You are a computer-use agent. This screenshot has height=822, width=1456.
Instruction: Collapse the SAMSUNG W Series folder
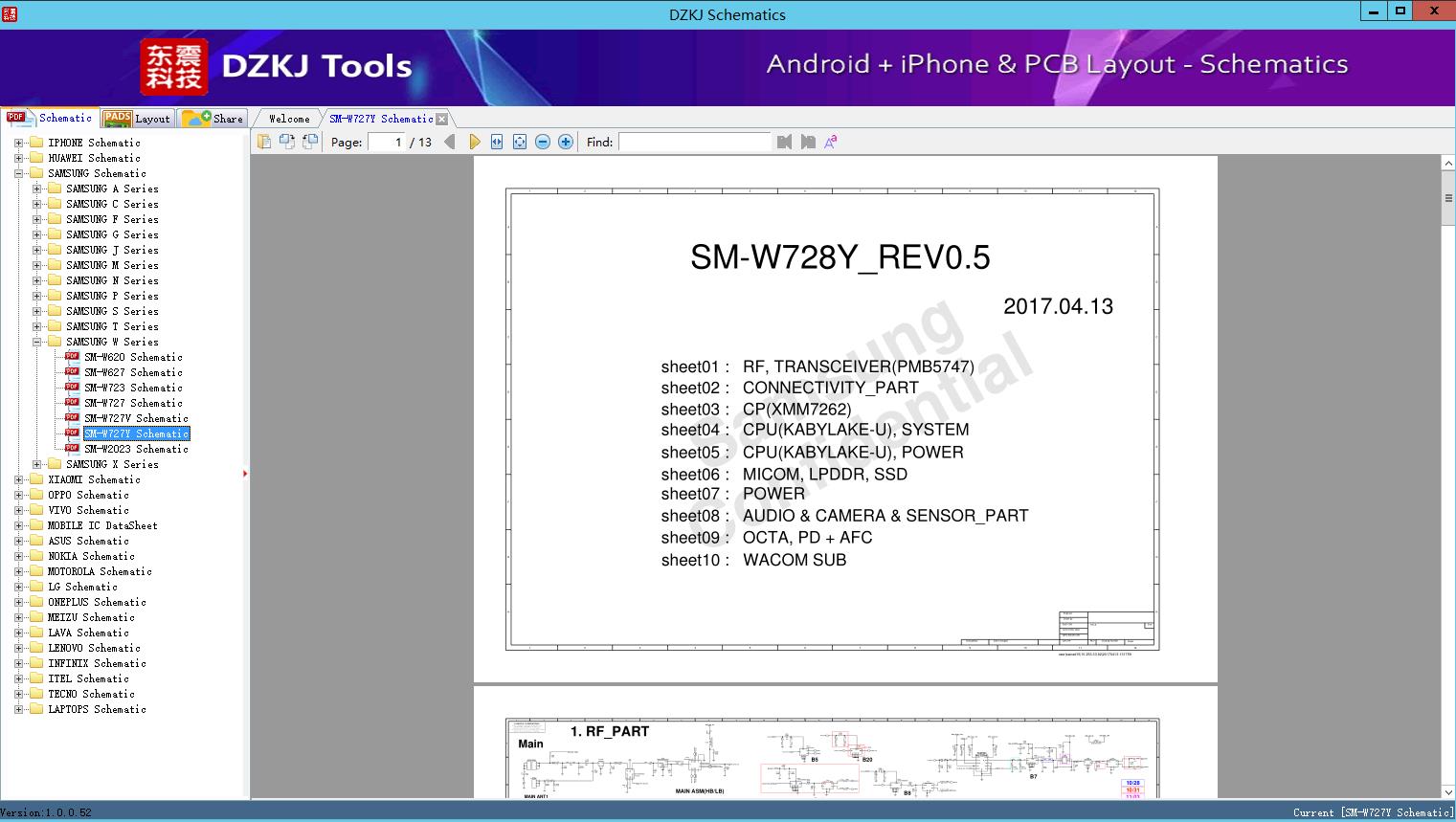[x=36, y=342]
